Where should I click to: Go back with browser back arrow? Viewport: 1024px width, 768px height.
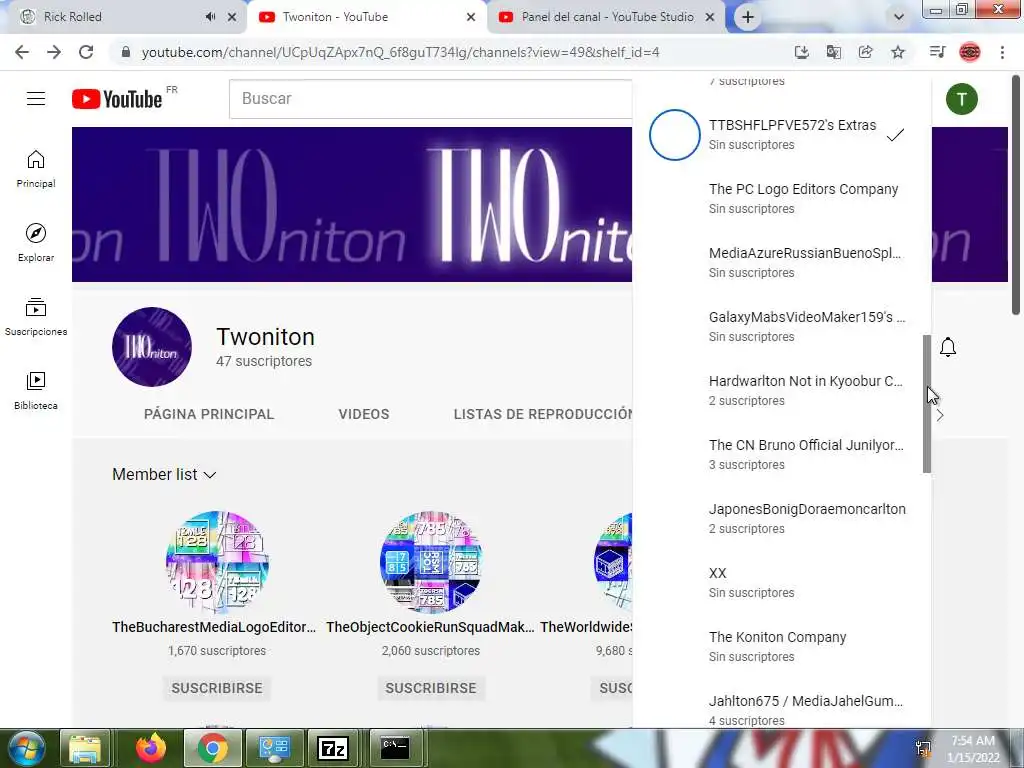(22, 52)
